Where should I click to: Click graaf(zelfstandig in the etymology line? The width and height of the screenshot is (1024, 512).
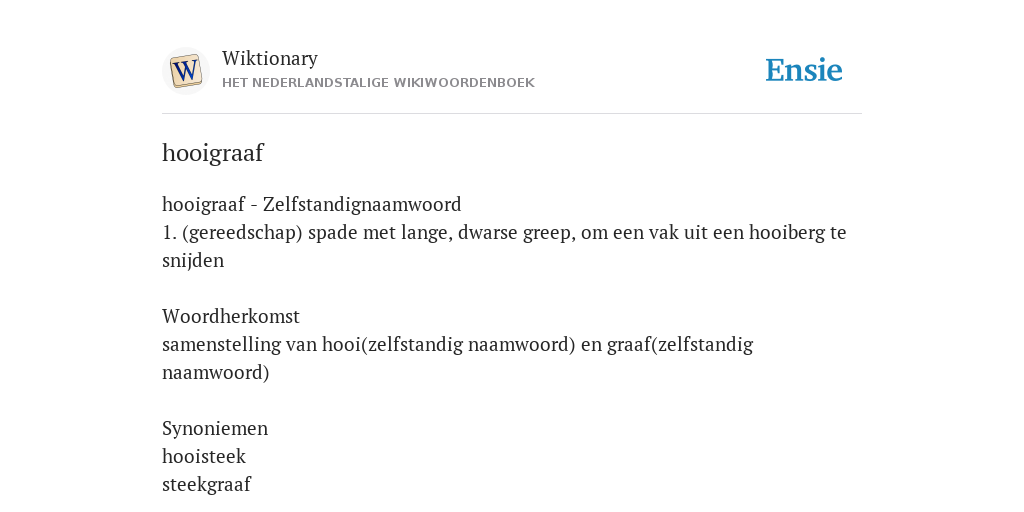pyautogui.click(x=680, y=345)
